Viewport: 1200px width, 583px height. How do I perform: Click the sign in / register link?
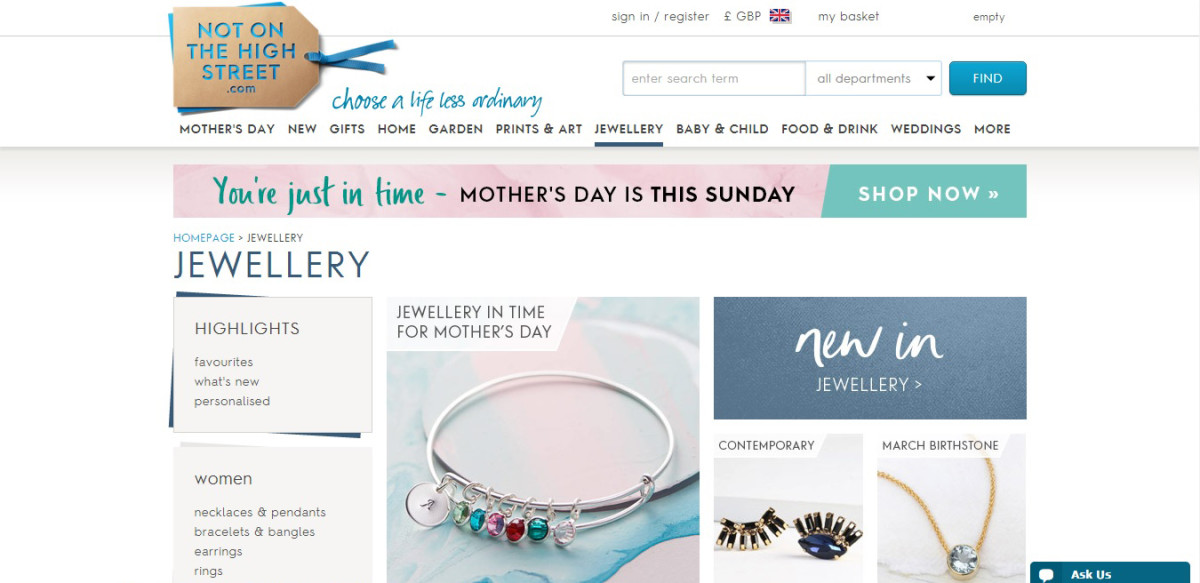[x=660, y=16]
